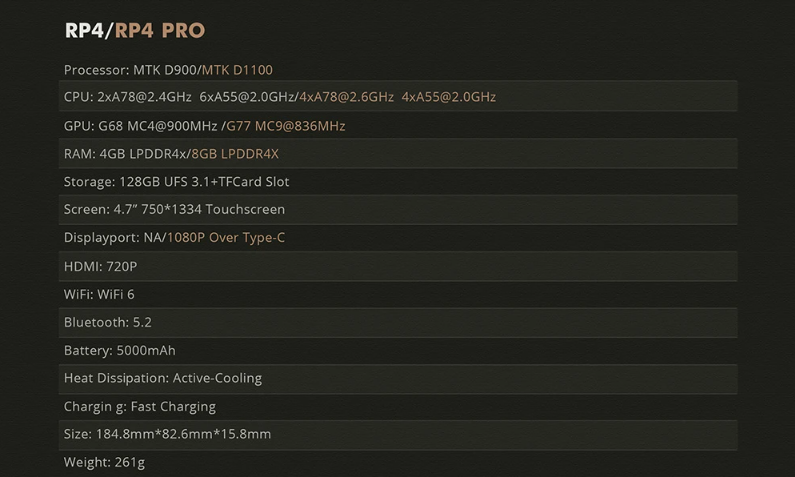Click the Storage 128GB UFS 3.1 line

176,182
